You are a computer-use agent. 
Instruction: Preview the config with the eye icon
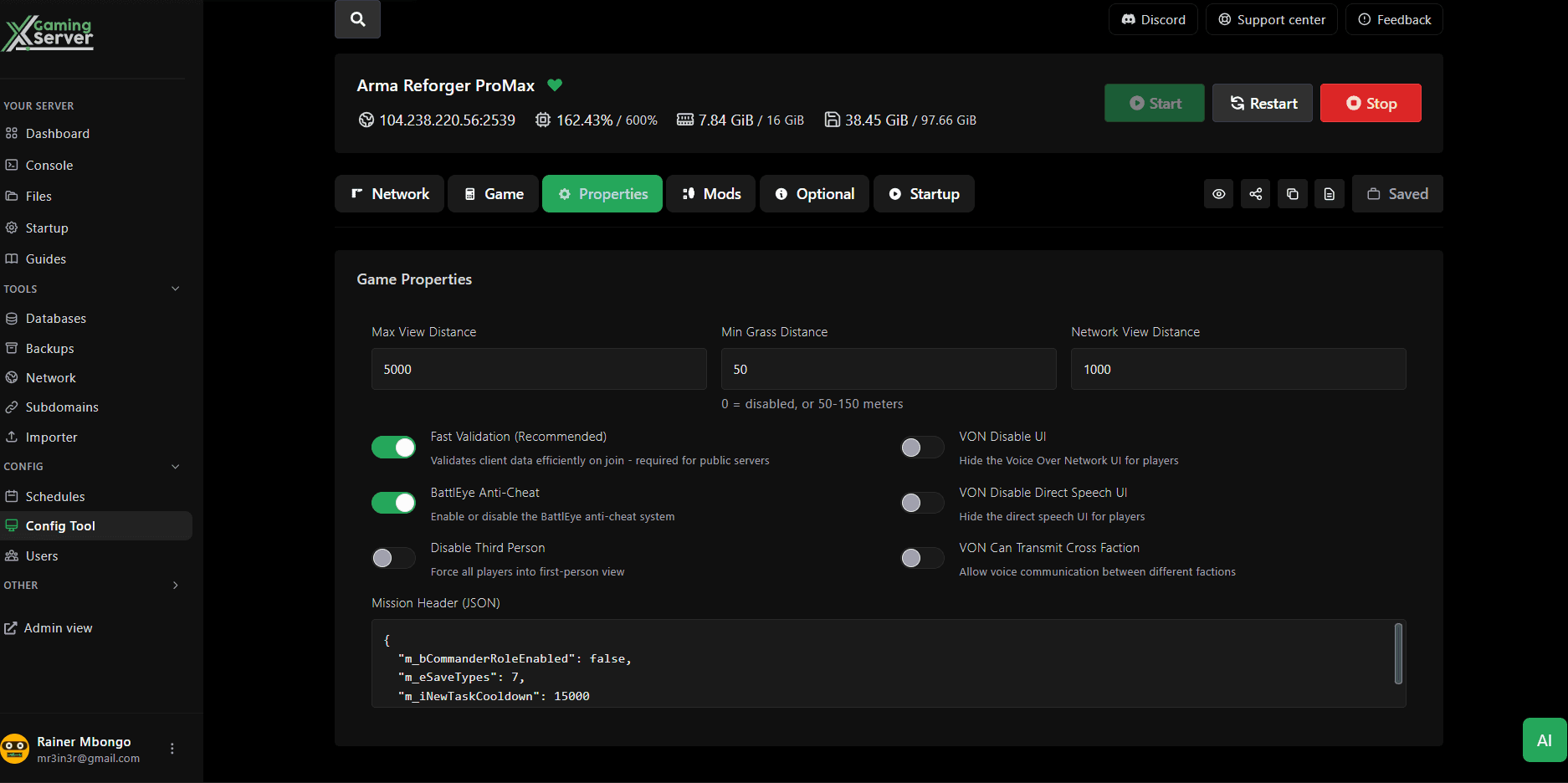(x=1218, y=193)
